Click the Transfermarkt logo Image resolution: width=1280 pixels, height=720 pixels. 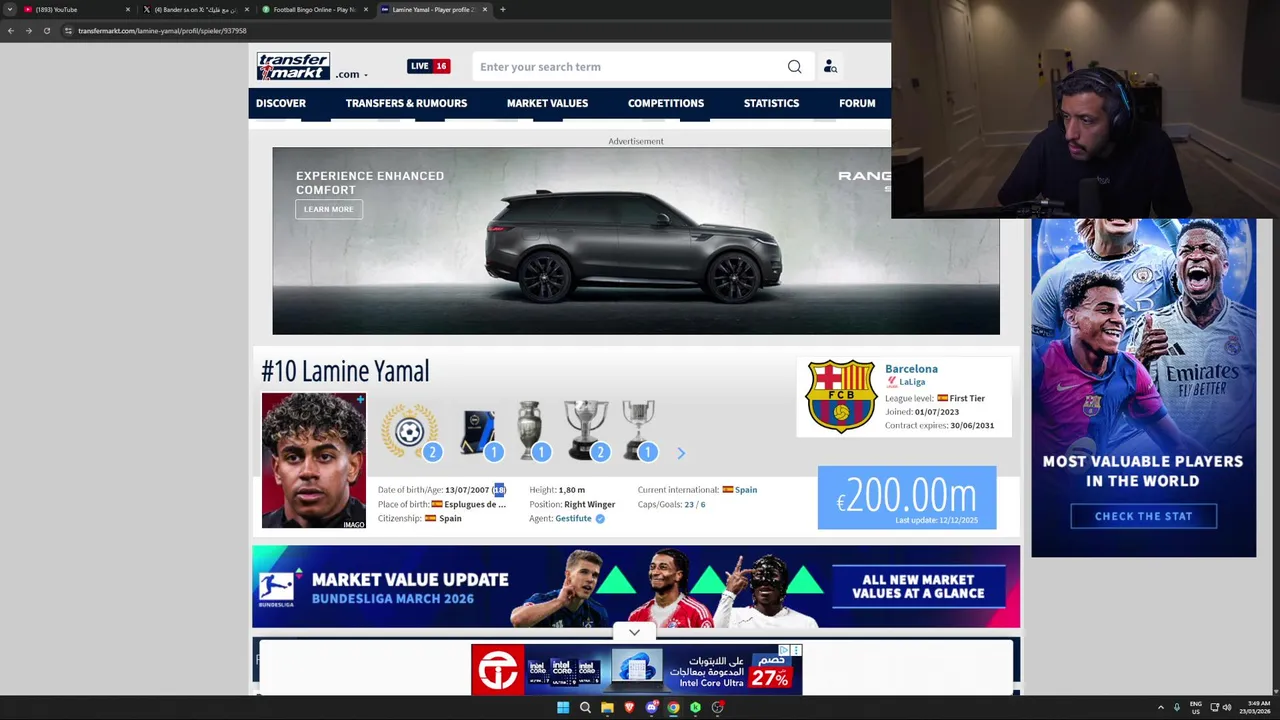click(293, 66)
